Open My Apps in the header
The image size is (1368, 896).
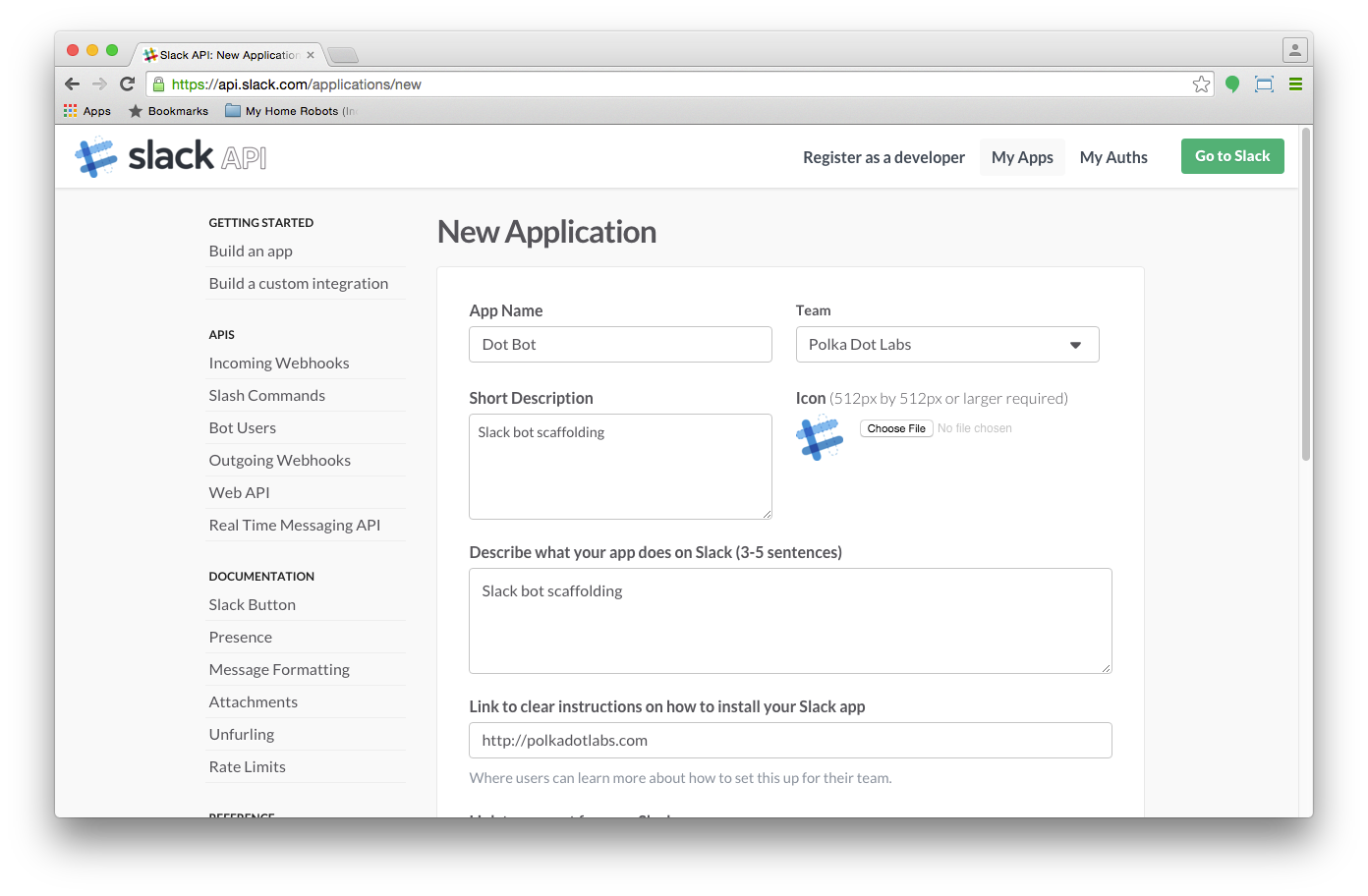(x=1022, y=157)
